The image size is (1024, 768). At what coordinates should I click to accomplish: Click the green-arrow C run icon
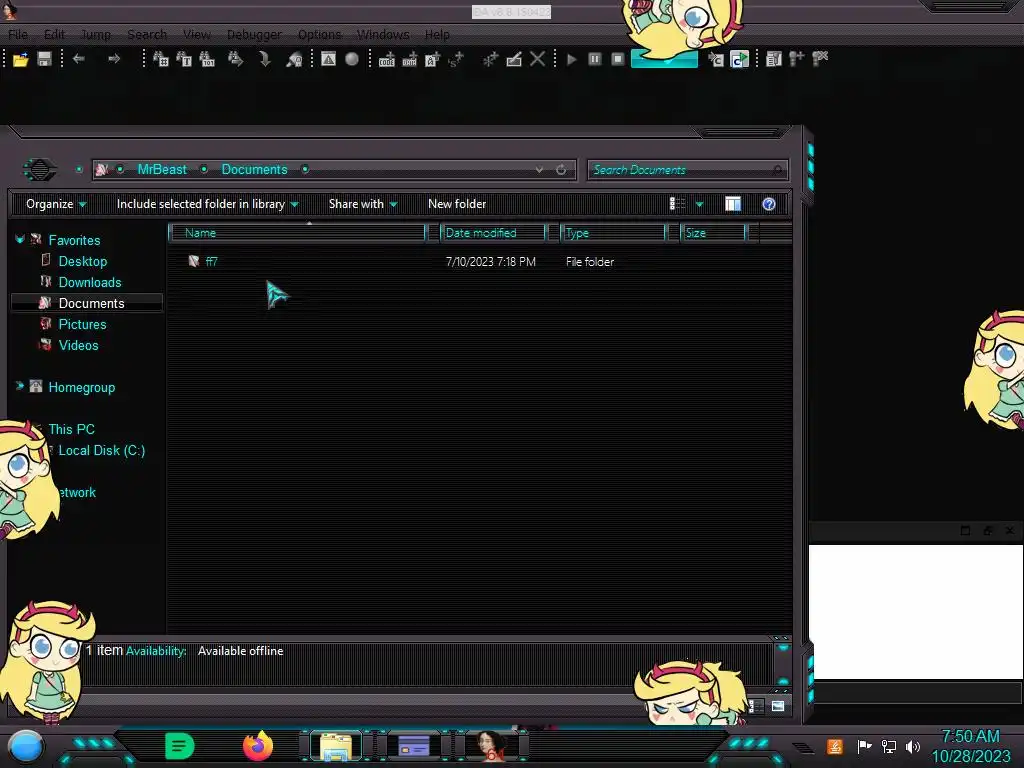739,59
